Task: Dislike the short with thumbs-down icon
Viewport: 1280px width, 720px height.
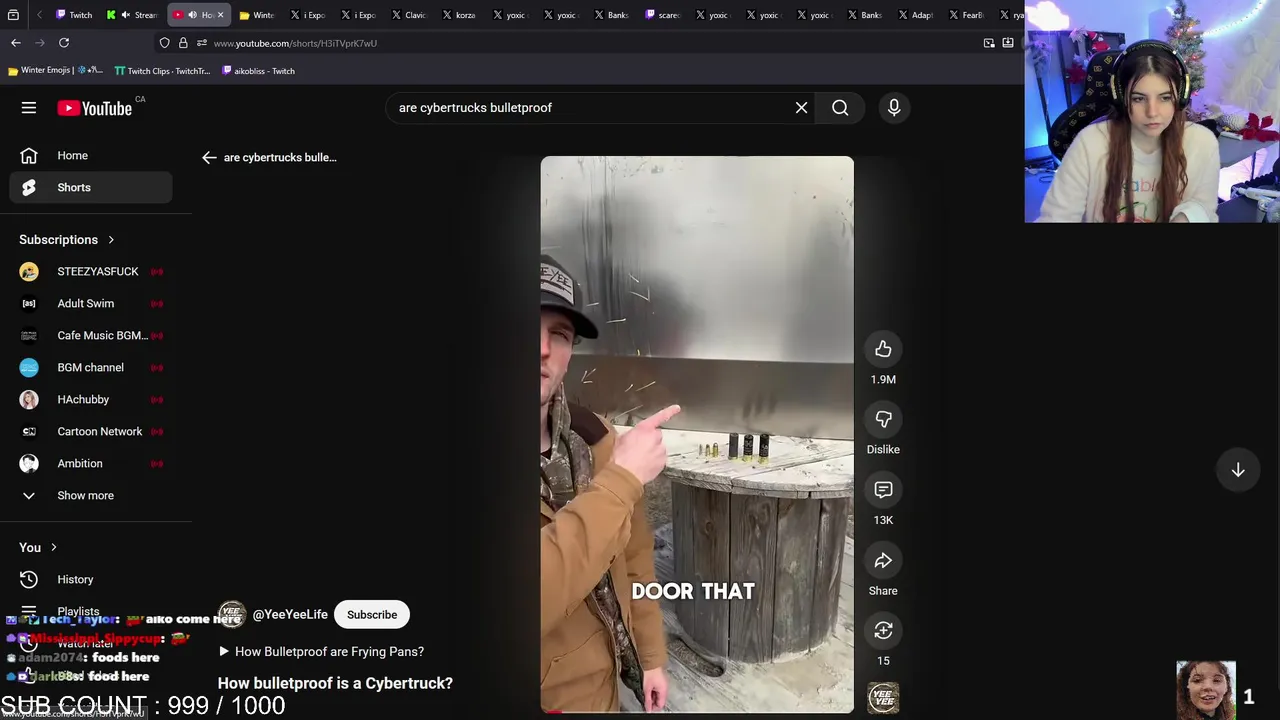Action: [883, 419]
